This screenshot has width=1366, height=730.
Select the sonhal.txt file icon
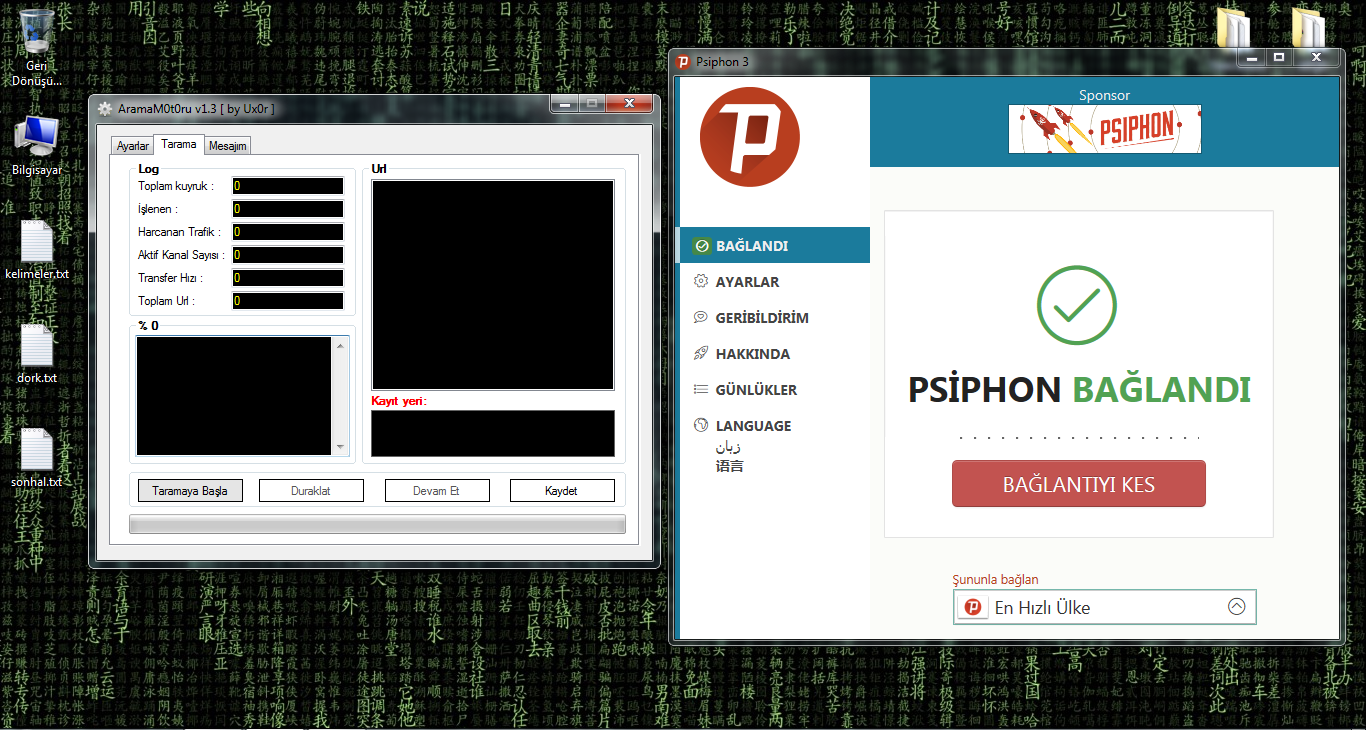tap(37, 458)
